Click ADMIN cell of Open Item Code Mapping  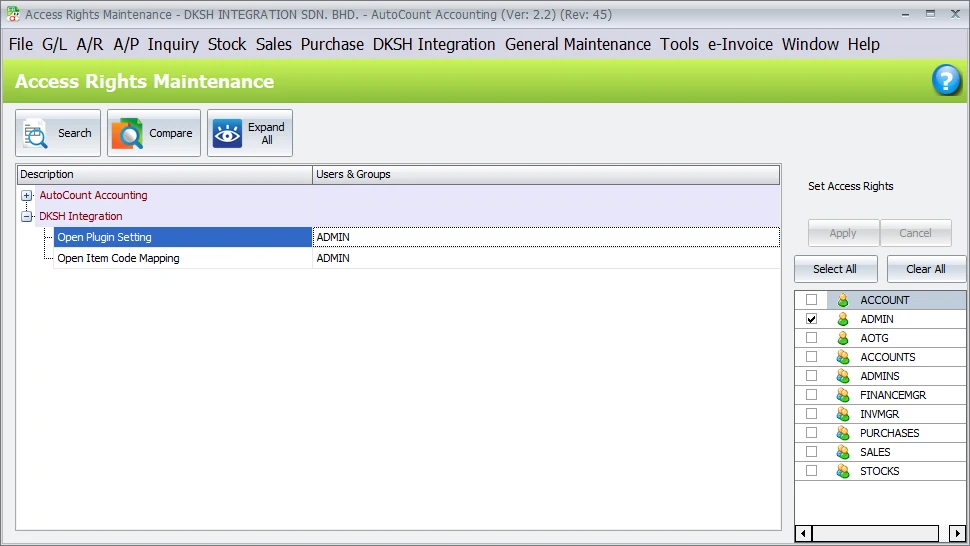click(546, 258)
